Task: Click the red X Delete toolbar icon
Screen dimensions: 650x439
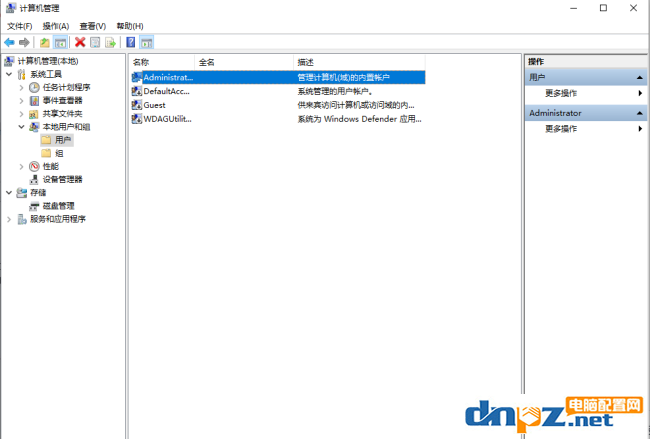Action: click(x=80, y=43)
